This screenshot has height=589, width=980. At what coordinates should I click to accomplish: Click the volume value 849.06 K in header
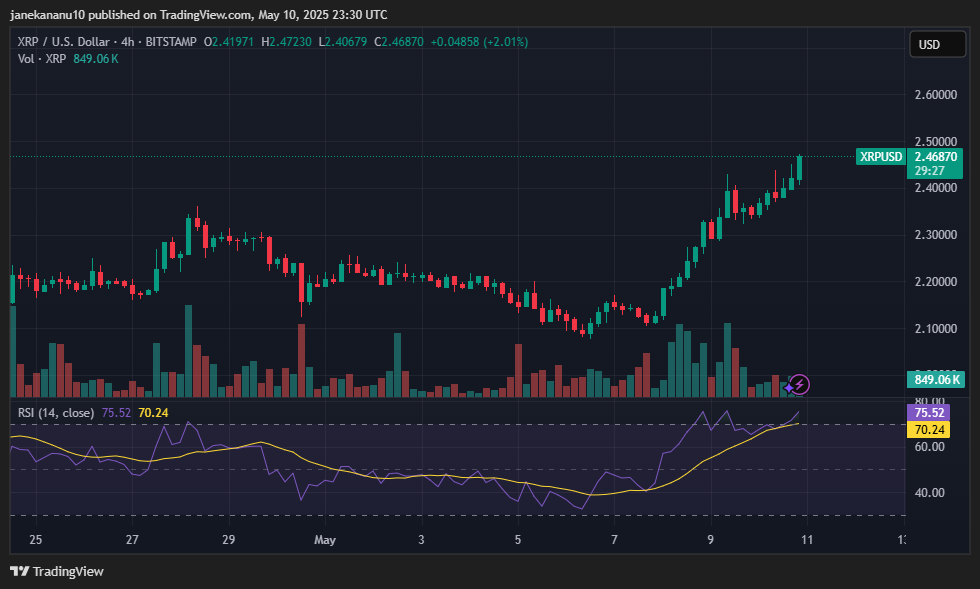[x=96, y=59]
